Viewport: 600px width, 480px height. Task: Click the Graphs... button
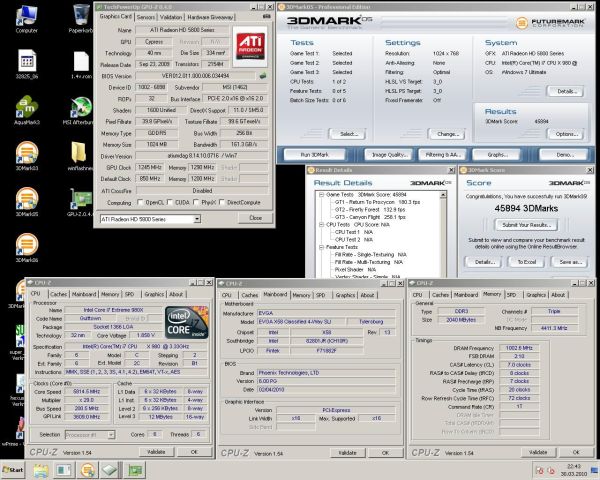(497, 155)
